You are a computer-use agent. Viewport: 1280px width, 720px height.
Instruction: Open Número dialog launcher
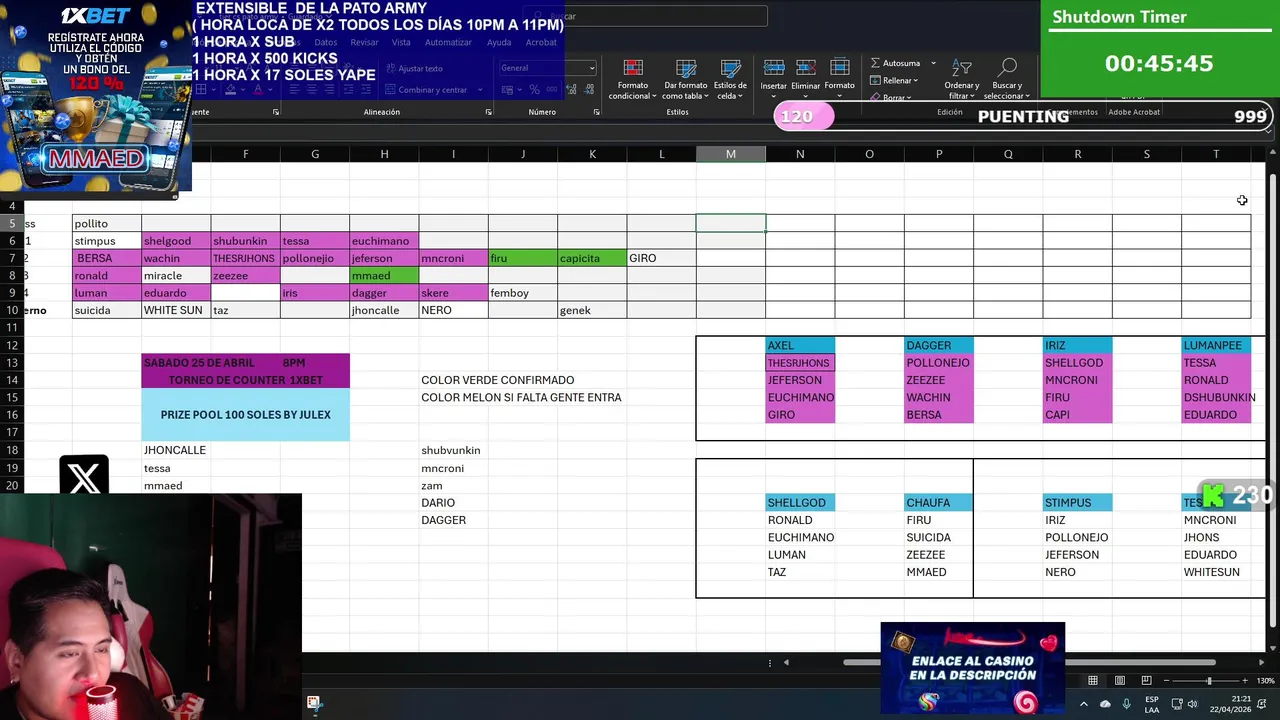[x=596, y=112]
